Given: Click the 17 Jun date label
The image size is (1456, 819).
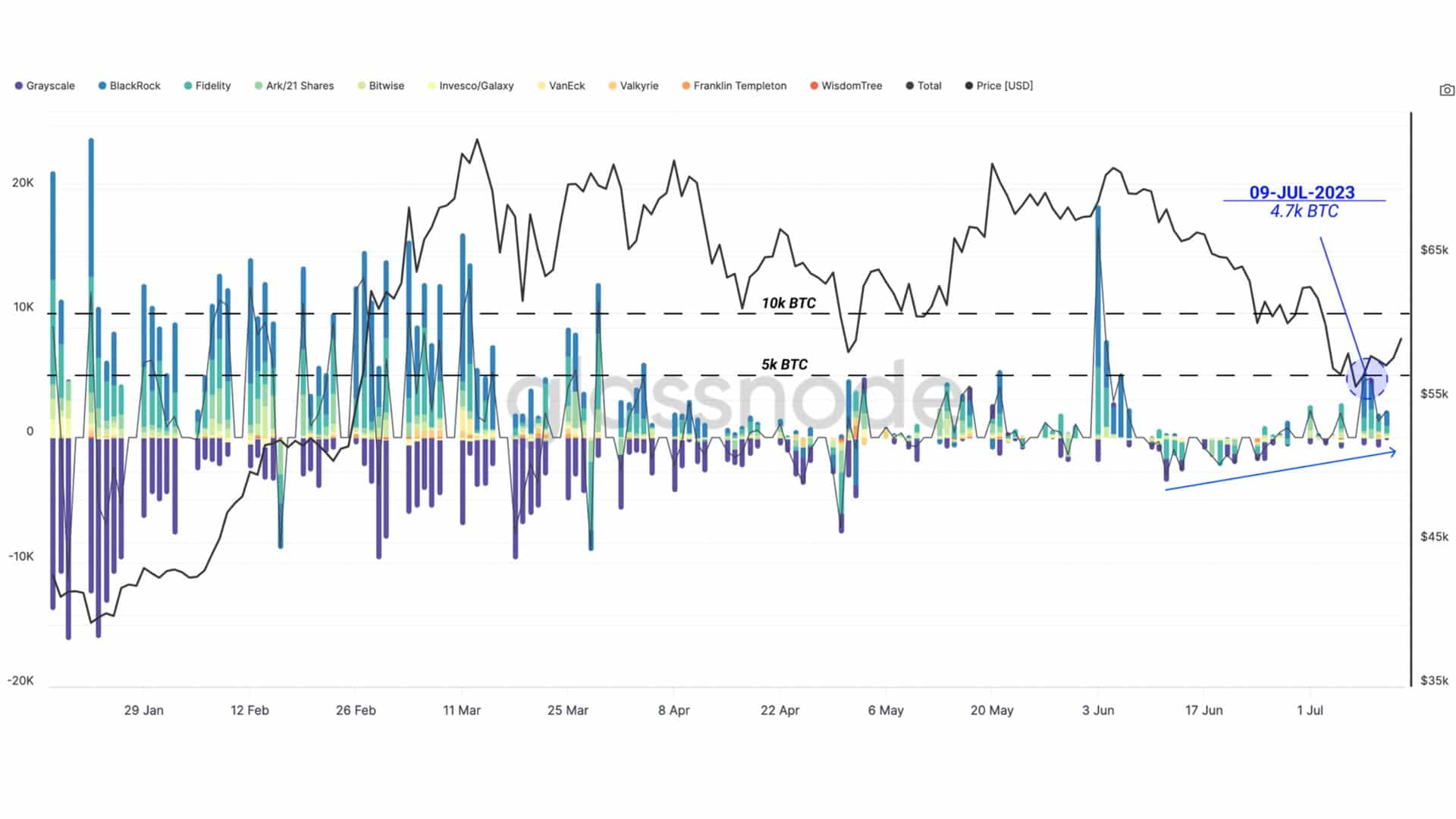Looking at the screenshot, I should (1204, 711).
